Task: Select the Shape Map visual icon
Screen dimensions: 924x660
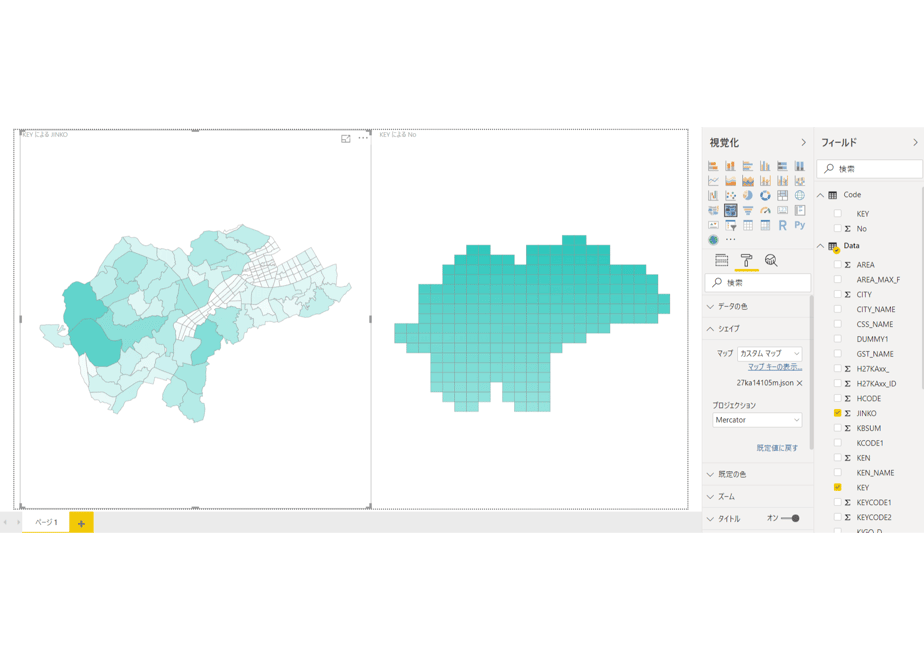Action: coord(730,210)
